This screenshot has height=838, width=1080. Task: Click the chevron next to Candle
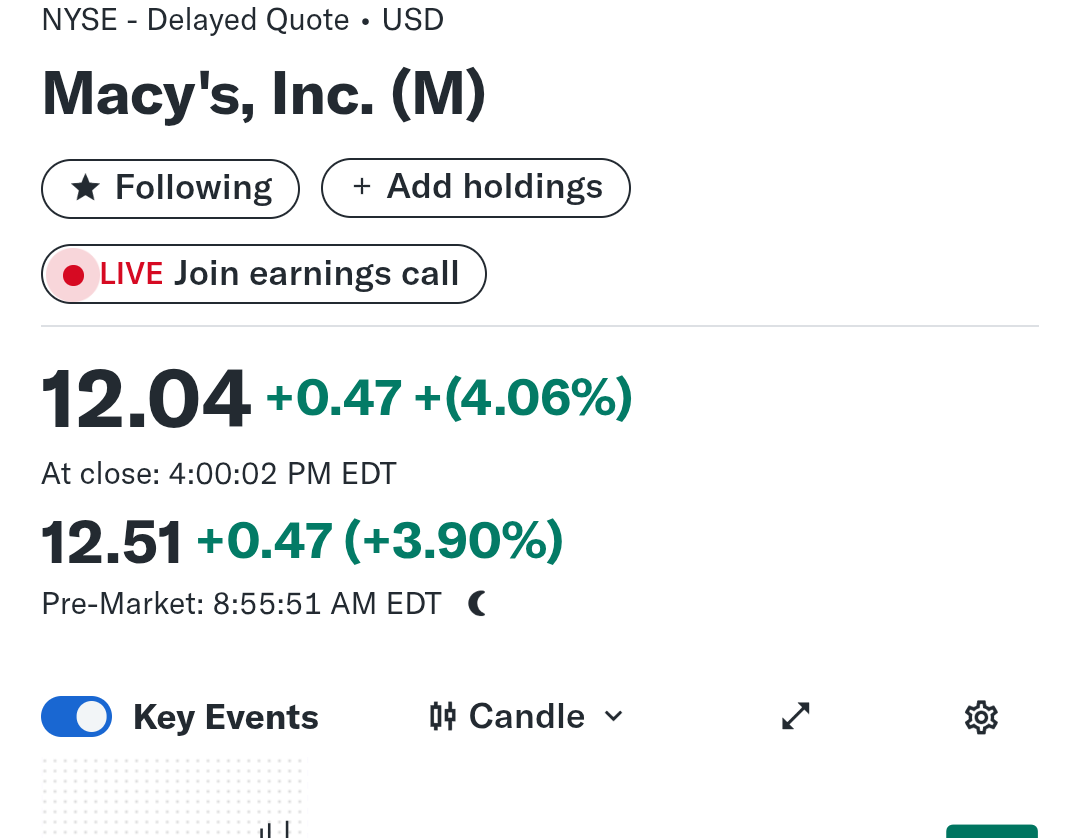pyautogui.click(x=614, y=716)
